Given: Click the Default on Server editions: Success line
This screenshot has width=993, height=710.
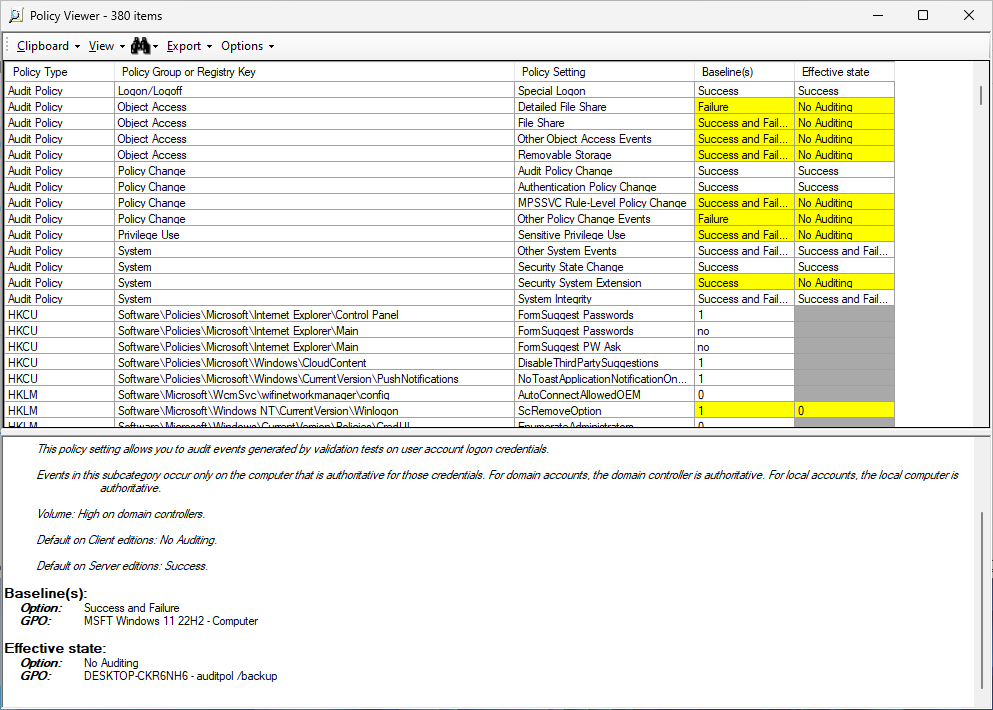Looking at the screenshot, I should (x=122, y=566).
